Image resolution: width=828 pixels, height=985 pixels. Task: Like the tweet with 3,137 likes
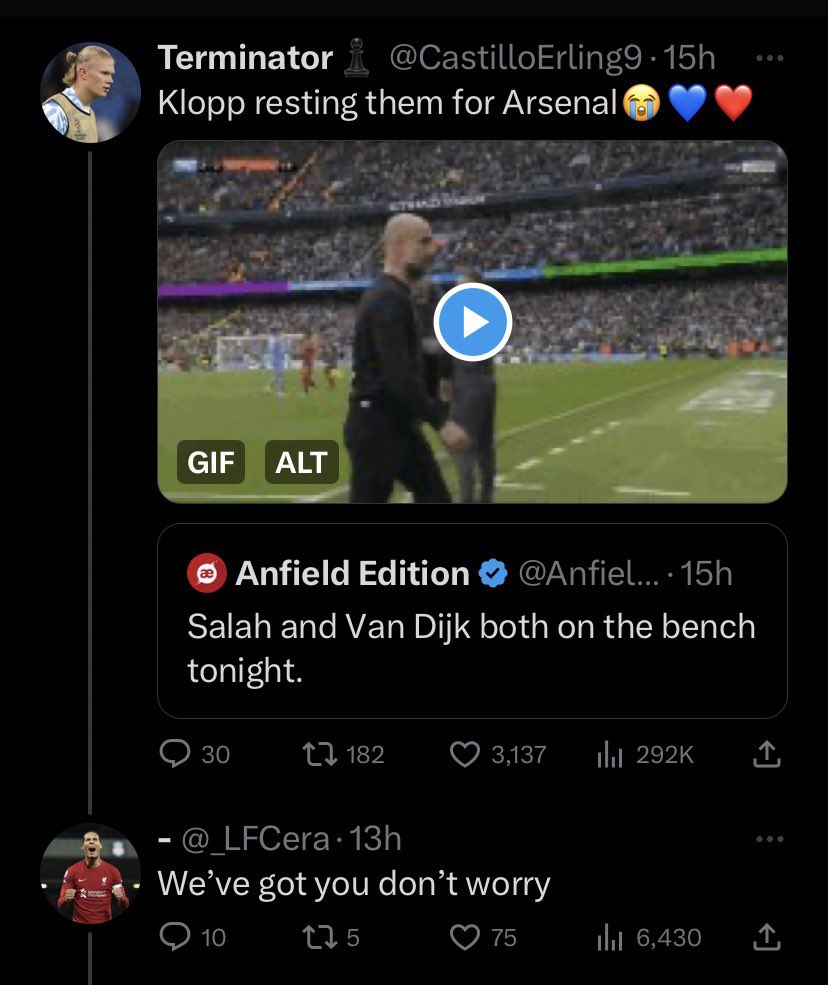[464, 754]
